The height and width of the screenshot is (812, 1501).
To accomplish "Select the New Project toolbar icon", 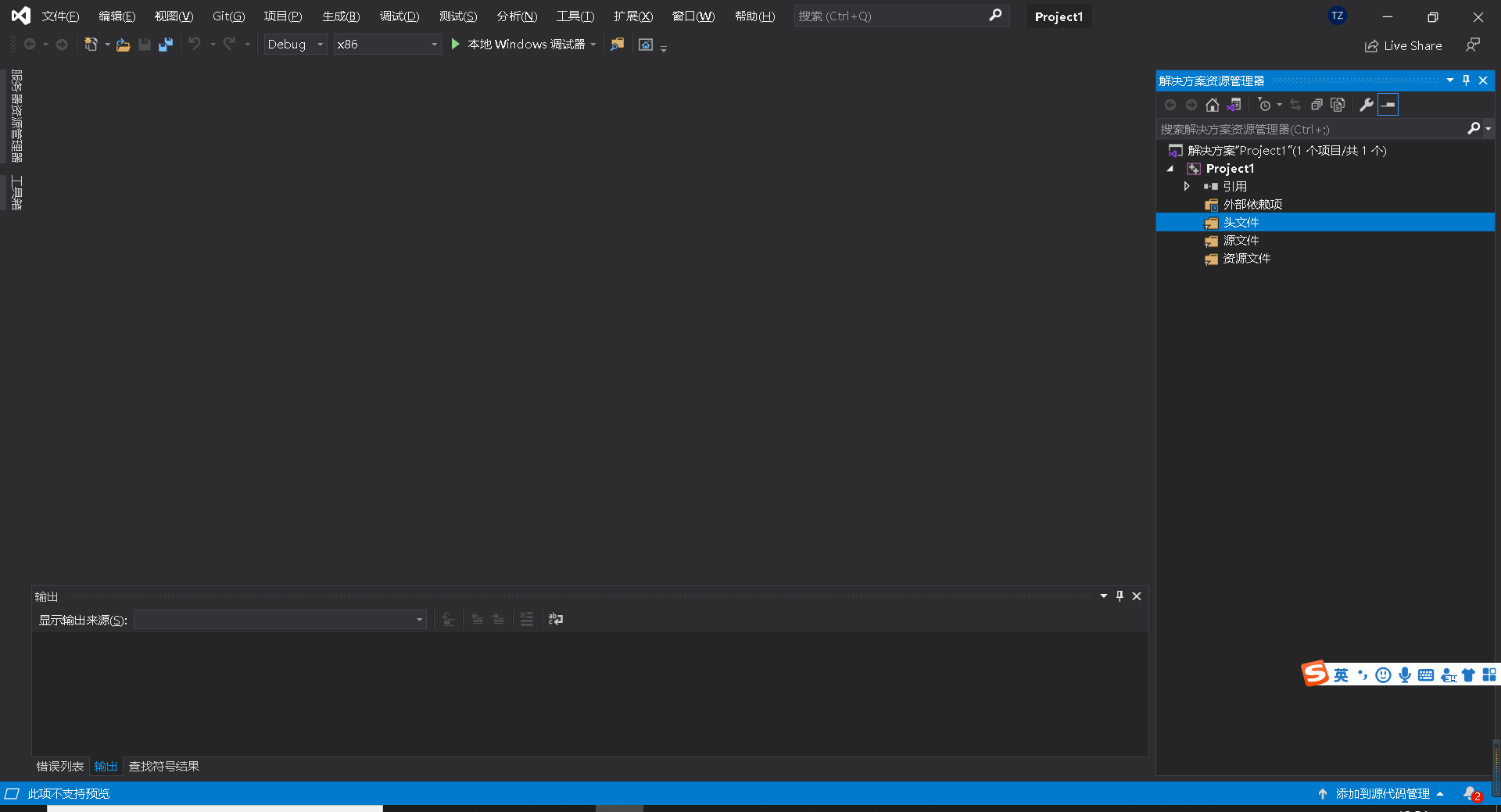I will click(92, 45).
